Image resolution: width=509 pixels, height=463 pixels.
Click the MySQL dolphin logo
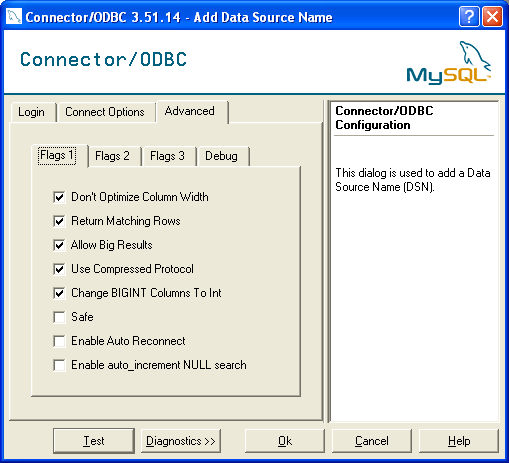[x=449, y=63]
